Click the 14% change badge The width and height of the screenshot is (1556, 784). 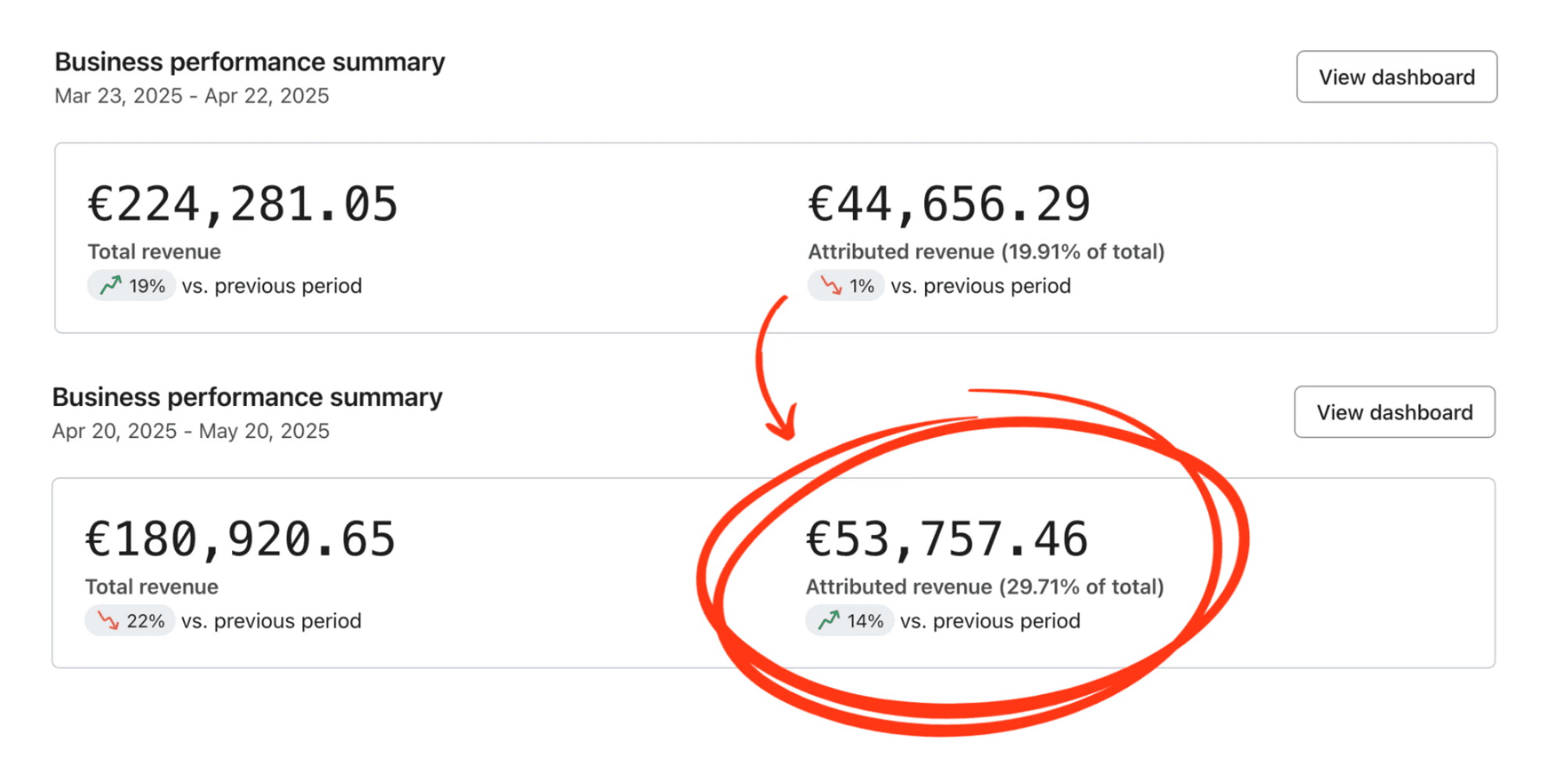click(850, 620)
